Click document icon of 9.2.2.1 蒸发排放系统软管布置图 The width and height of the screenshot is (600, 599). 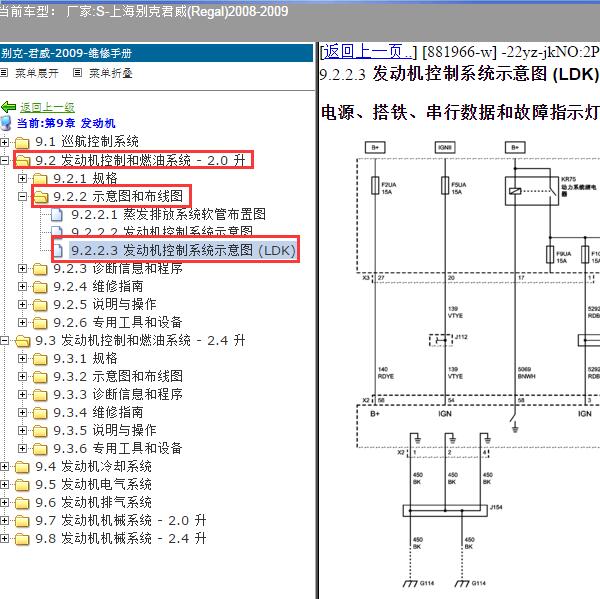(57, 214)
